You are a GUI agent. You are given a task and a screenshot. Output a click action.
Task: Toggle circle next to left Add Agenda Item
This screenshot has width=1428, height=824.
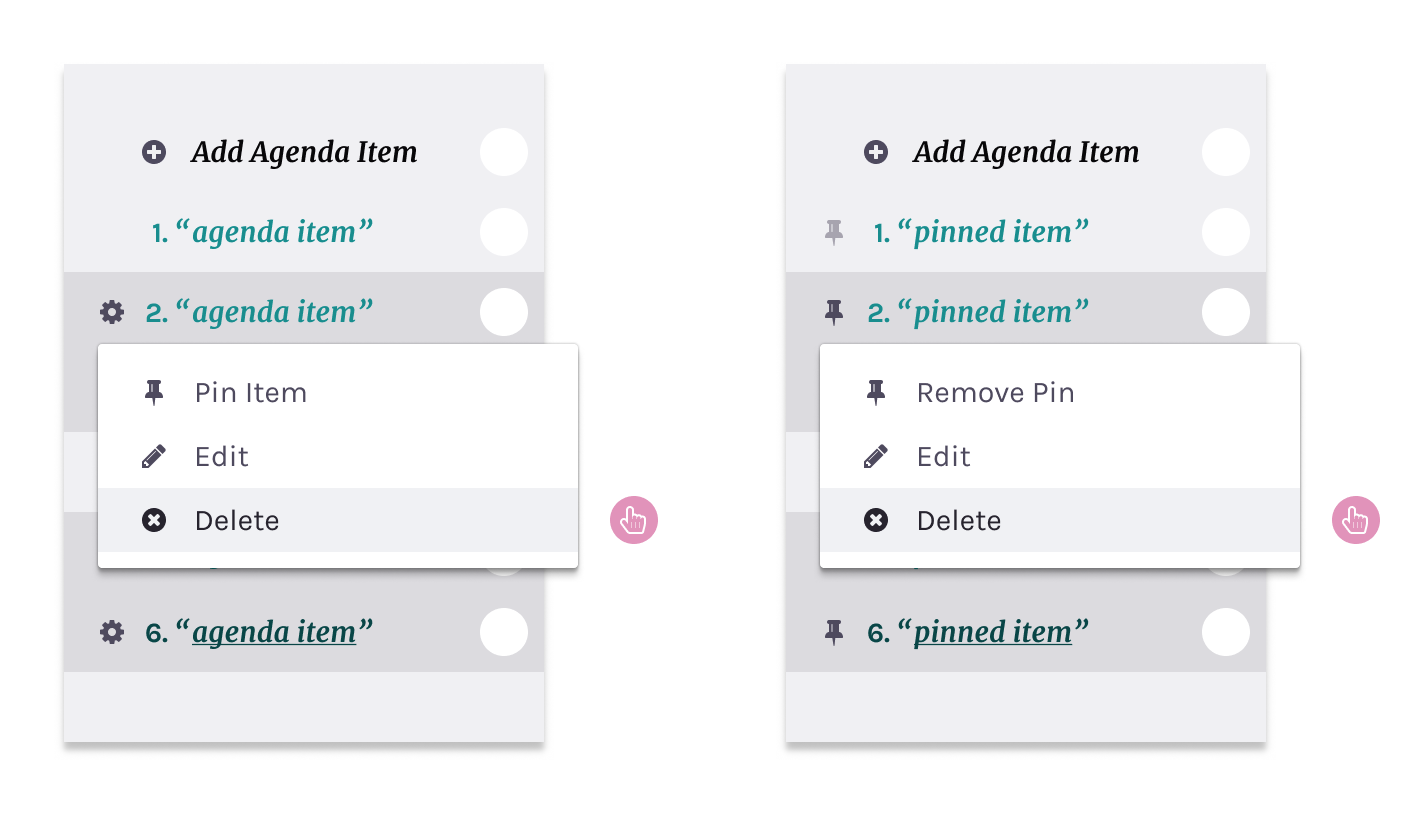(504, 152)
